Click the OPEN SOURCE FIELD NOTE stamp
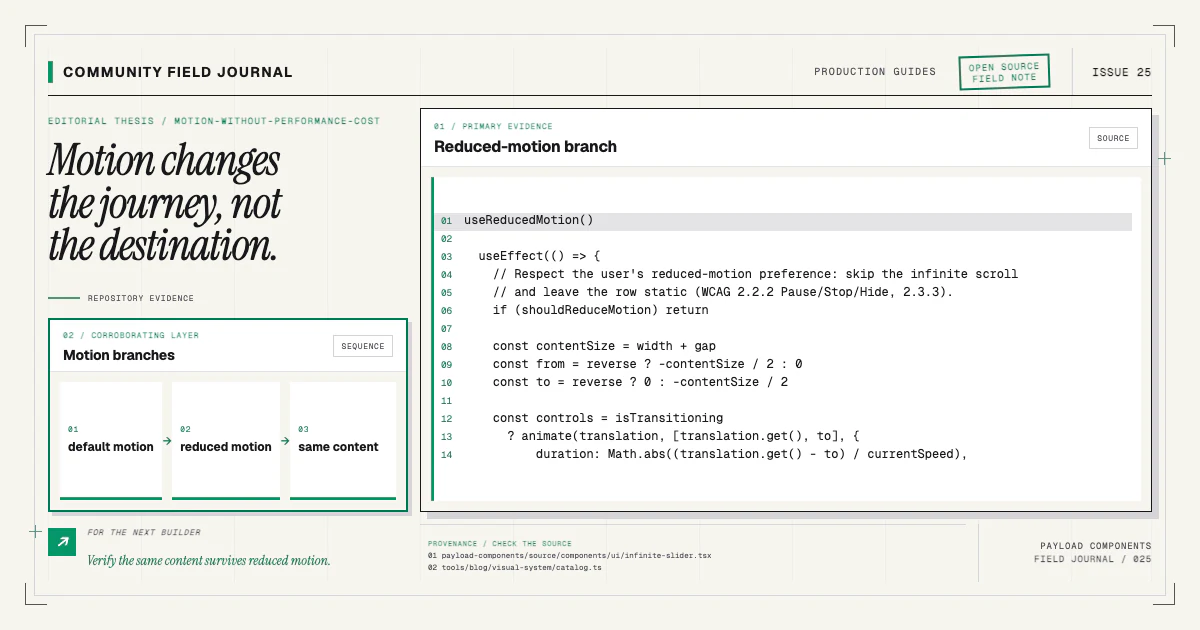 [1004, 72]
